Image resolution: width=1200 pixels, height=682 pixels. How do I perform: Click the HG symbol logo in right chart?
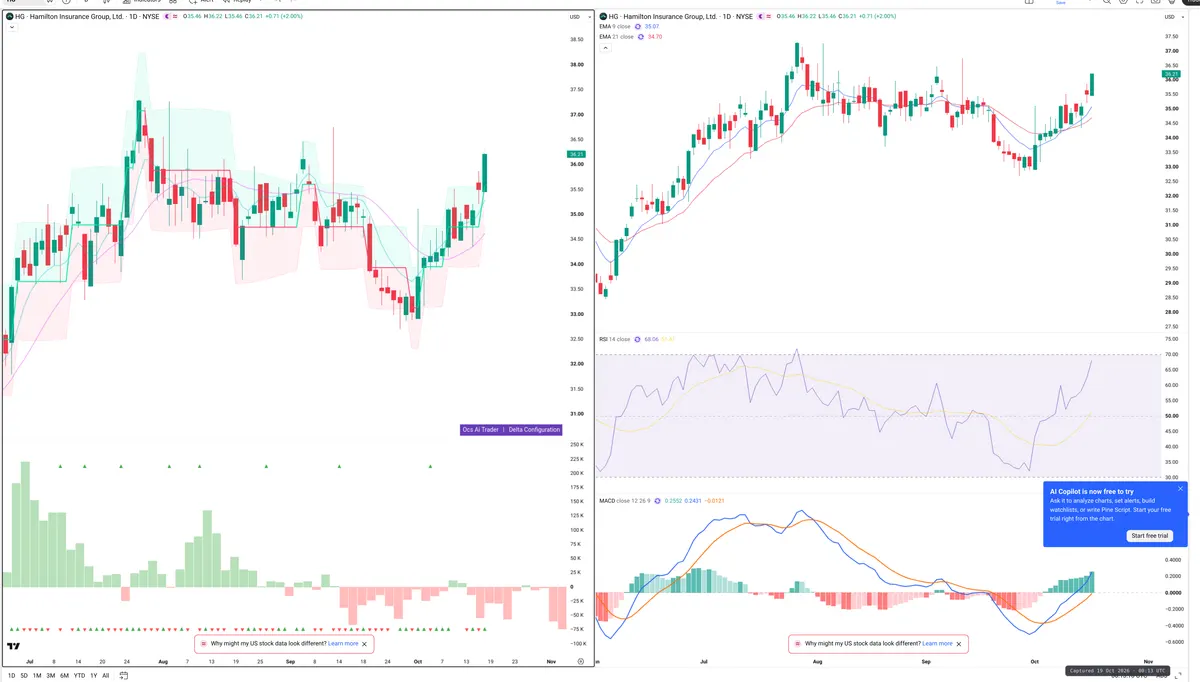click(603, 17)
